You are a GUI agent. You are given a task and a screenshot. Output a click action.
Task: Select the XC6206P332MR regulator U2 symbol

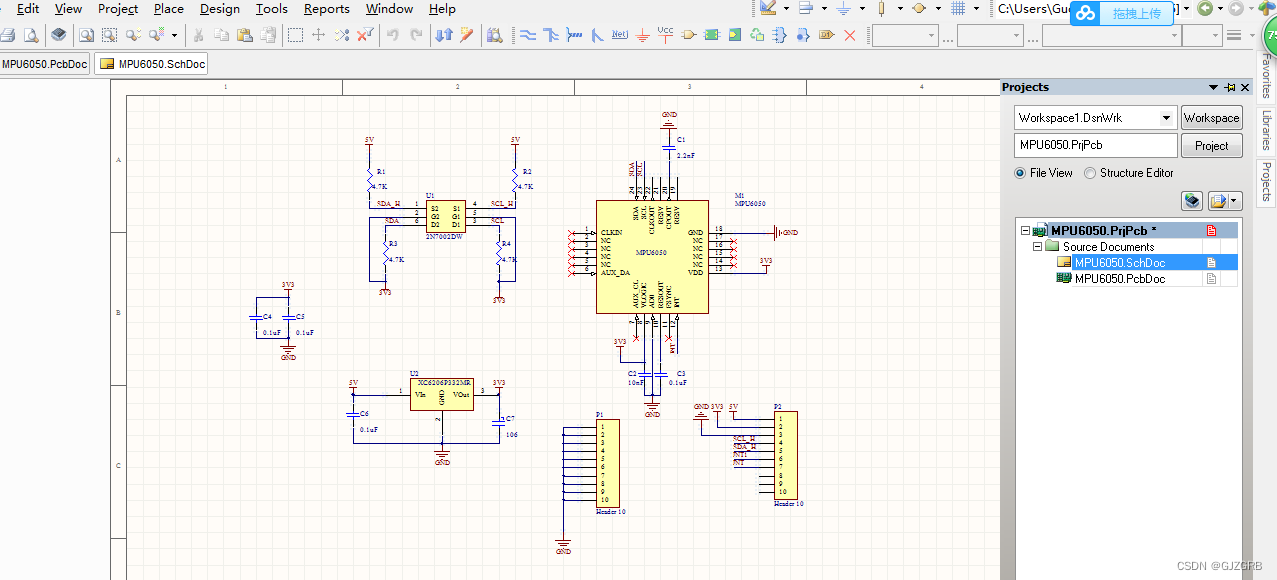[x=441, y=396]
